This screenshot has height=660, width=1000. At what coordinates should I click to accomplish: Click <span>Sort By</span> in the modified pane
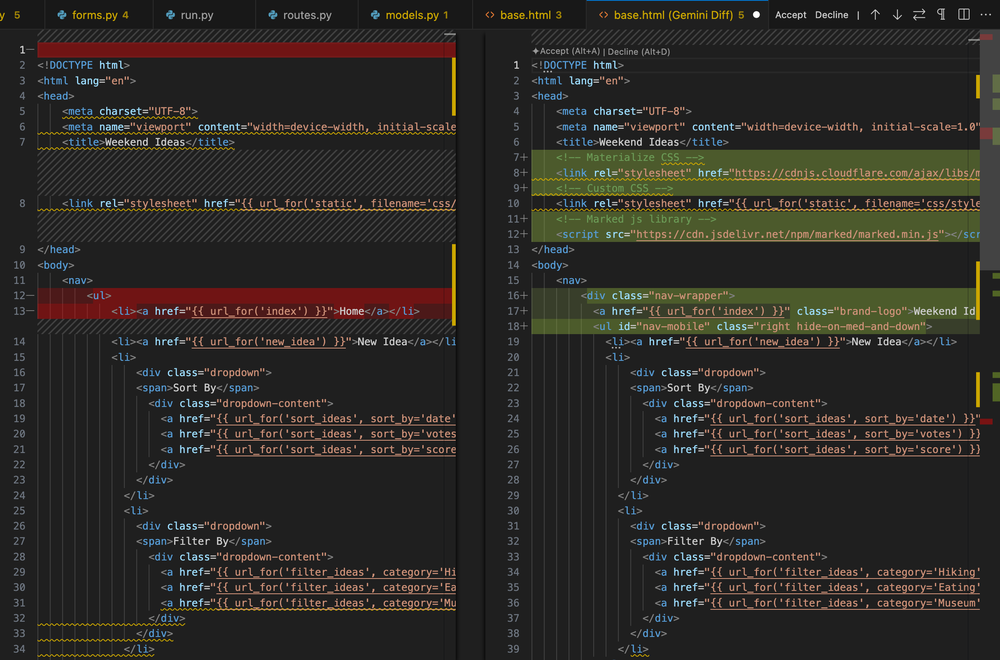(691, 388)
